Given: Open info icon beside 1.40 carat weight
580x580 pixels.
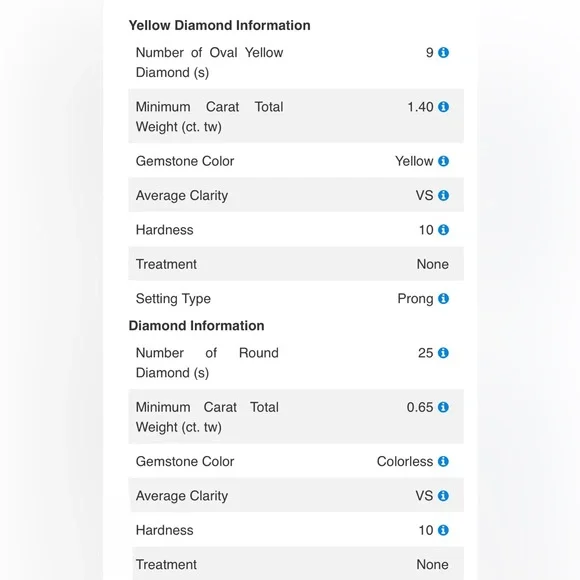Looking at the screenshot, I should 443,107.
